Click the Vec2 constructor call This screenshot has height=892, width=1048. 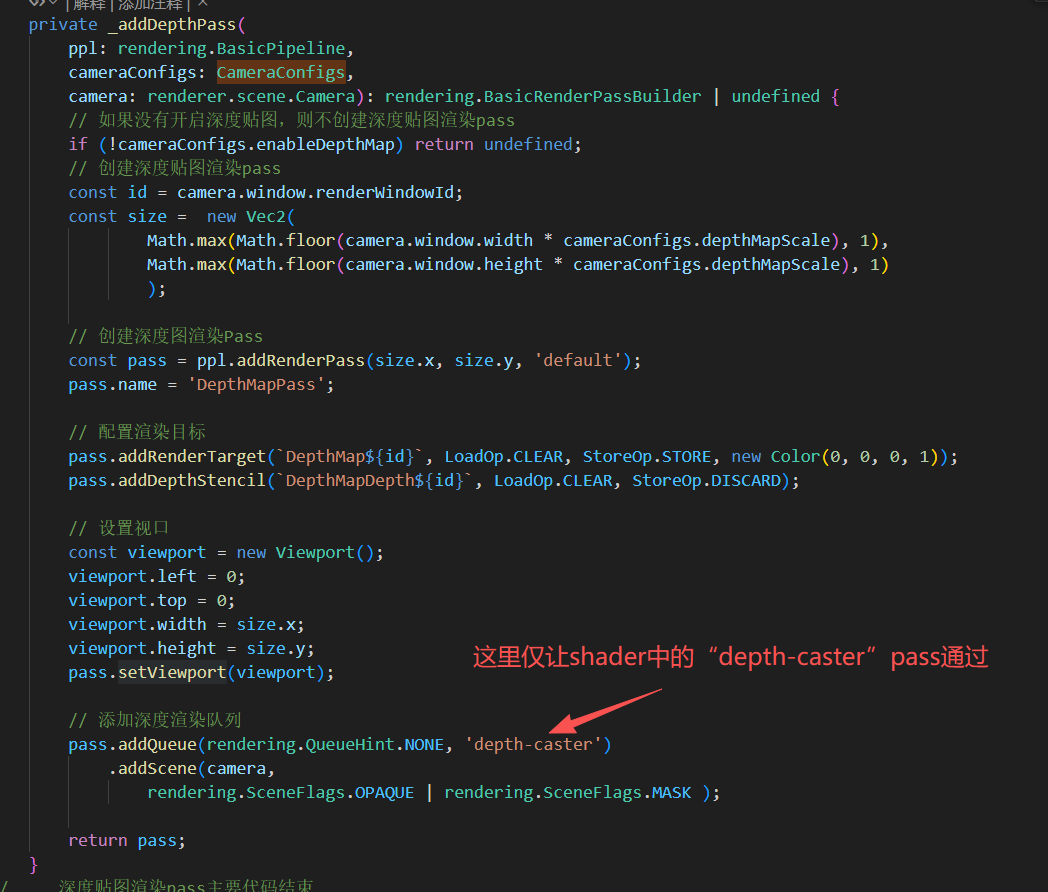[x=265, y=217]
